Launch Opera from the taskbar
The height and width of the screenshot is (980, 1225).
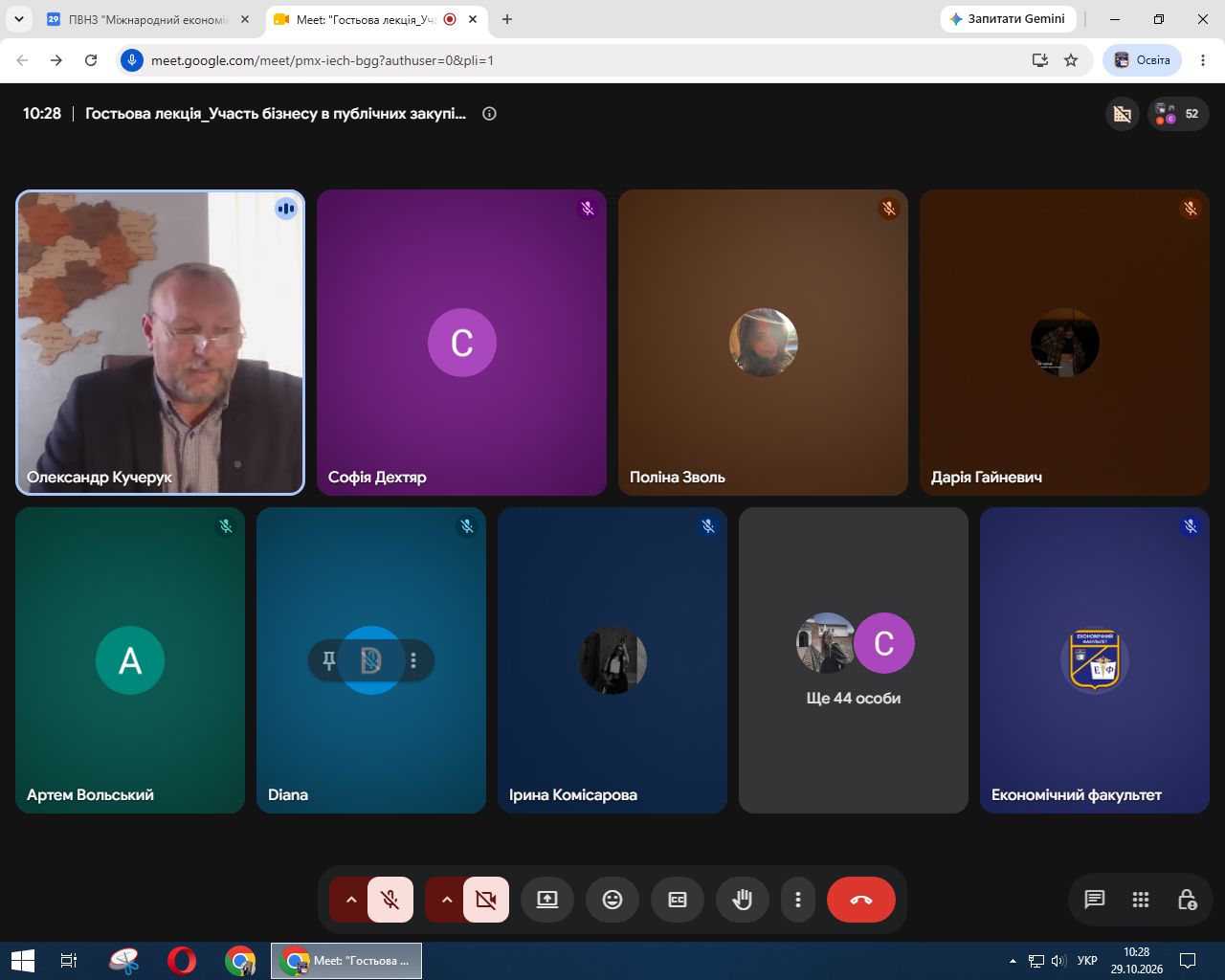[x=182, y=960]
